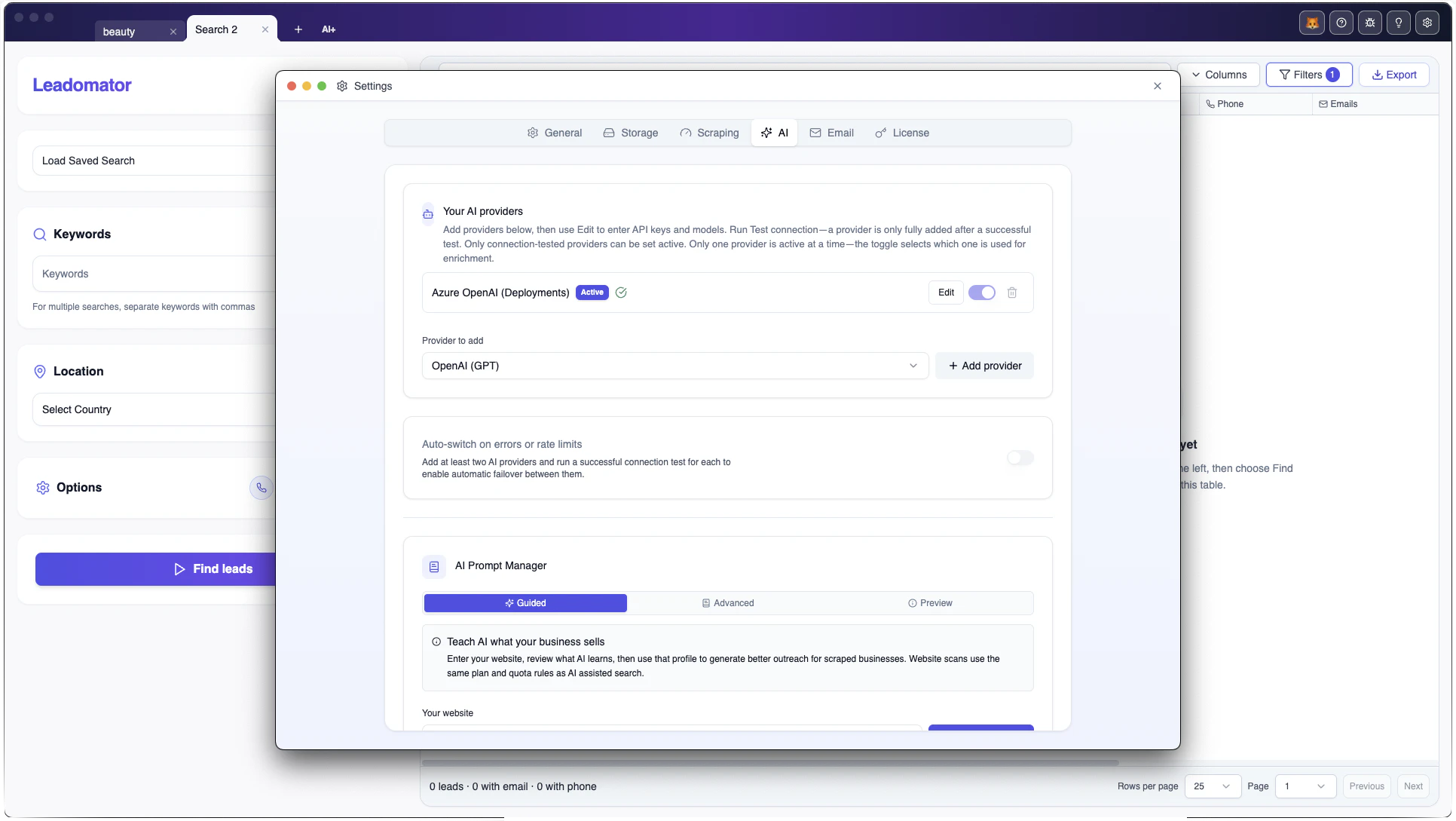The width and height of the screenshot is (1456, 821).
Task: Switch to Scraping settings tab
Action: 709,133
